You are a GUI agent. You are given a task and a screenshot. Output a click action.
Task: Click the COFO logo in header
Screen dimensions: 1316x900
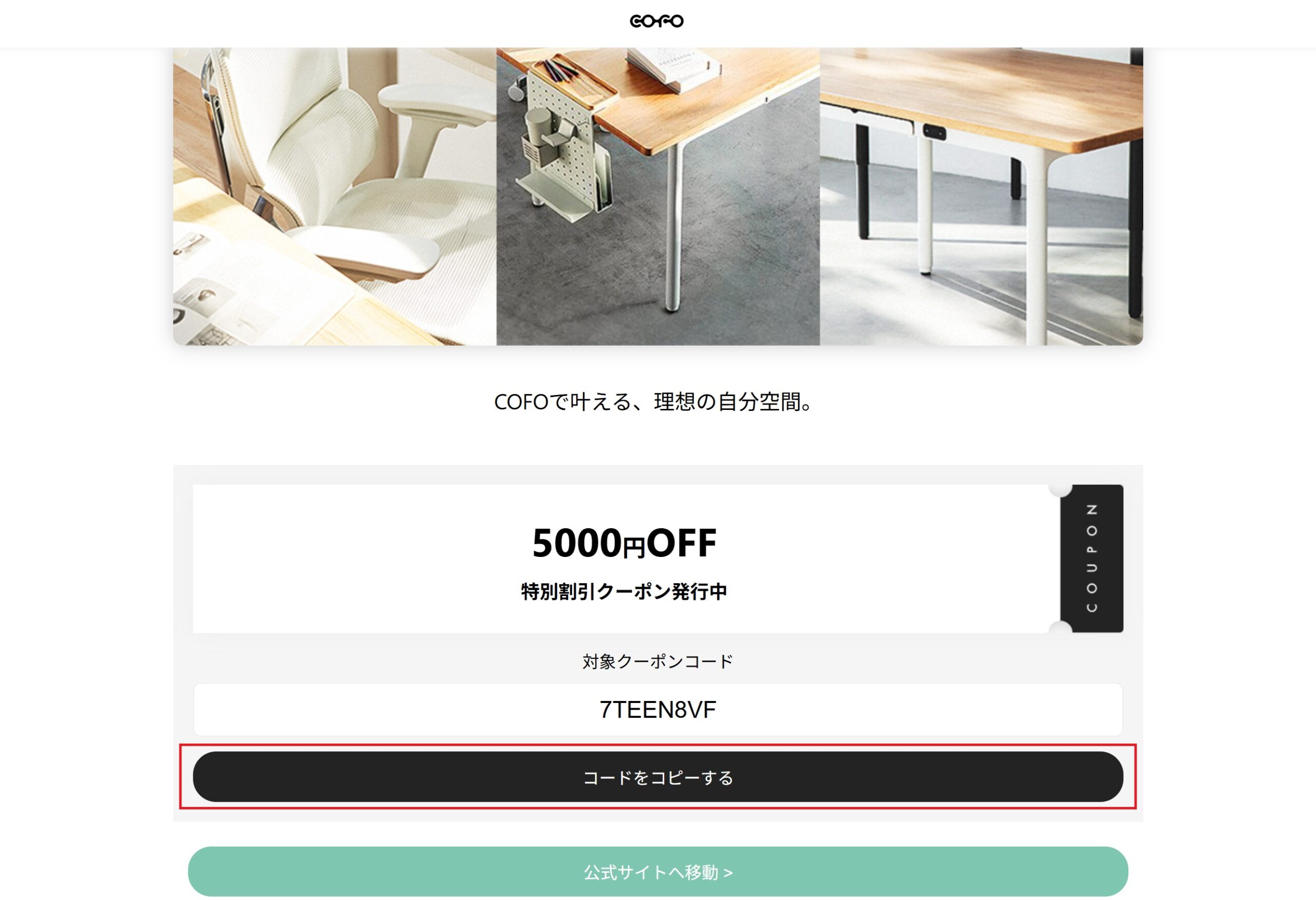[657, 21]
